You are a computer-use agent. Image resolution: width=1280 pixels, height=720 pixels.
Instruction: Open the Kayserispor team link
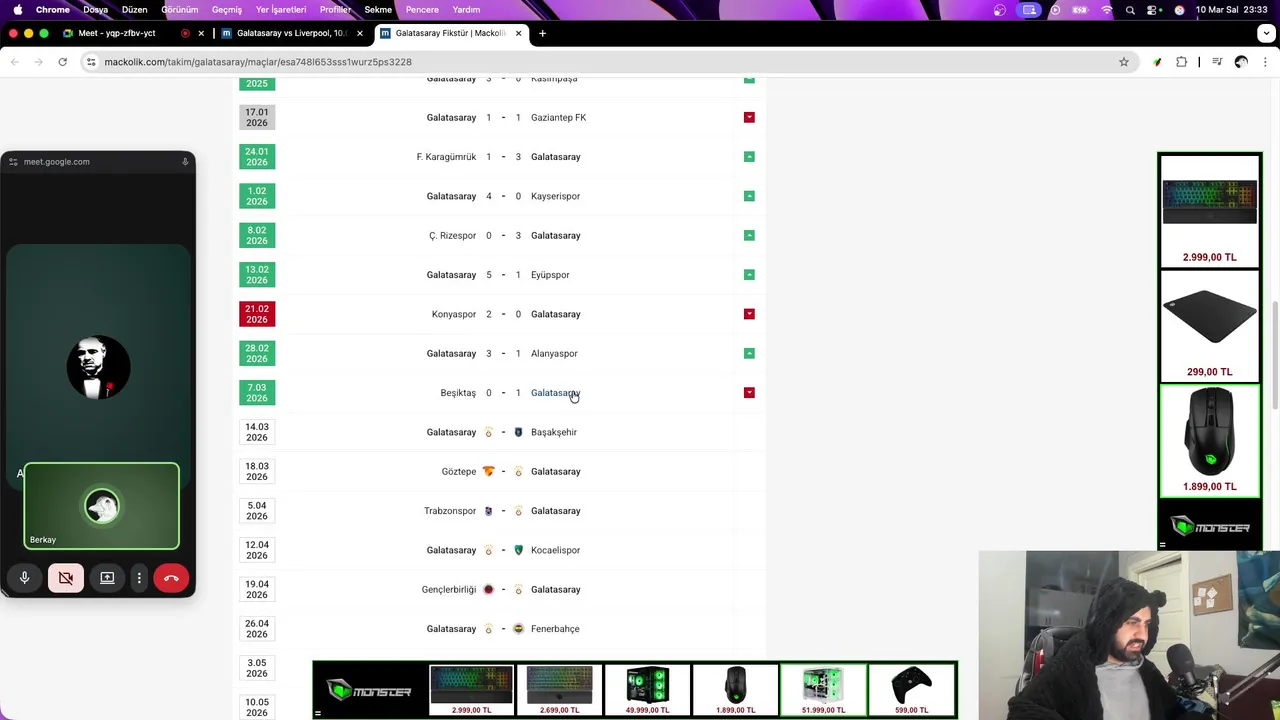tap(555, 196)
